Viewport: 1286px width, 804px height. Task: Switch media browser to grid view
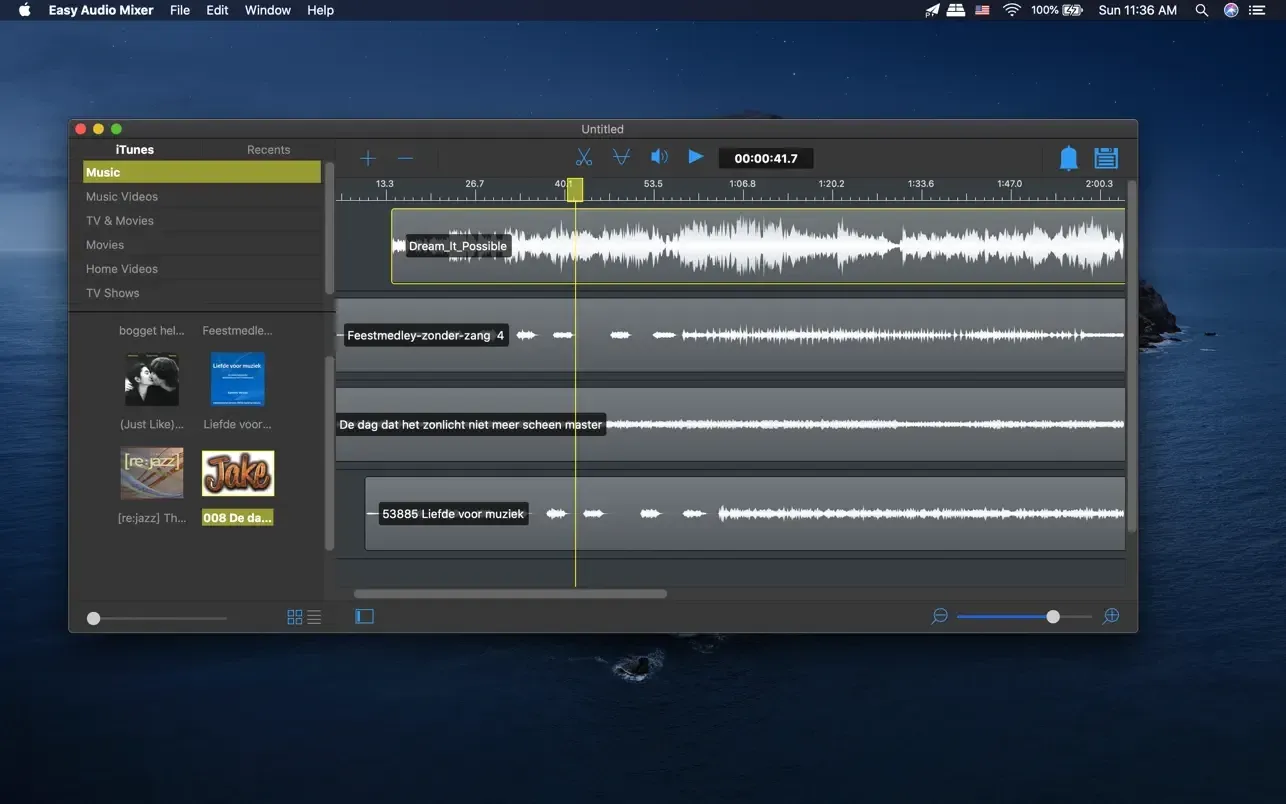click(294, 616)
